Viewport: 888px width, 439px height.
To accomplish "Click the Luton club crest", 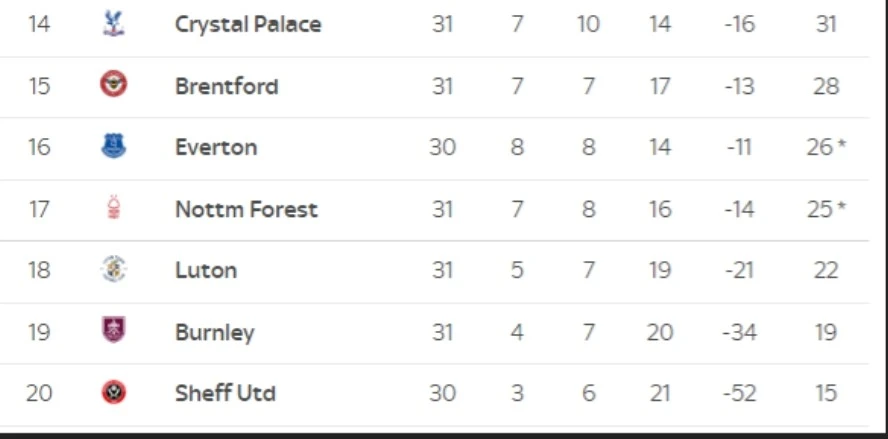I will click(114, 270).
